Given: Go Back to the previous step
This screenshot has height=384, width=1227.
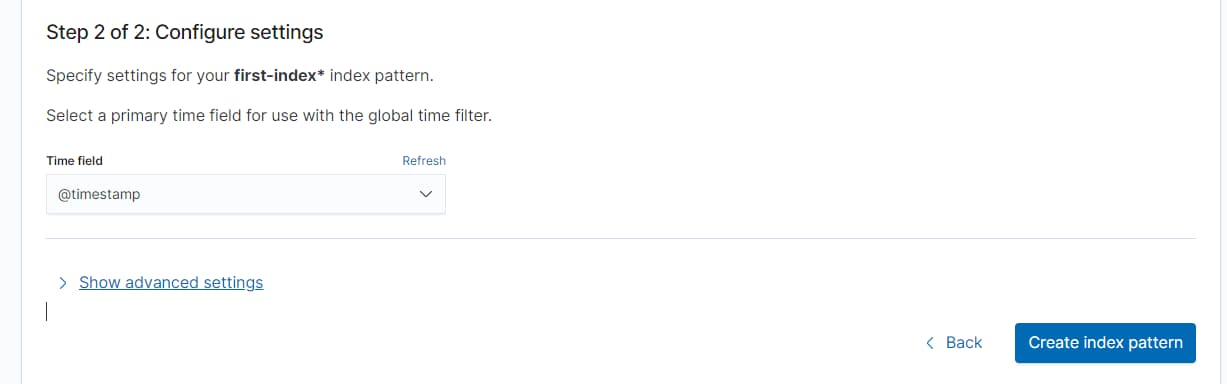Looking at the screenshot, I should point(954,342).
